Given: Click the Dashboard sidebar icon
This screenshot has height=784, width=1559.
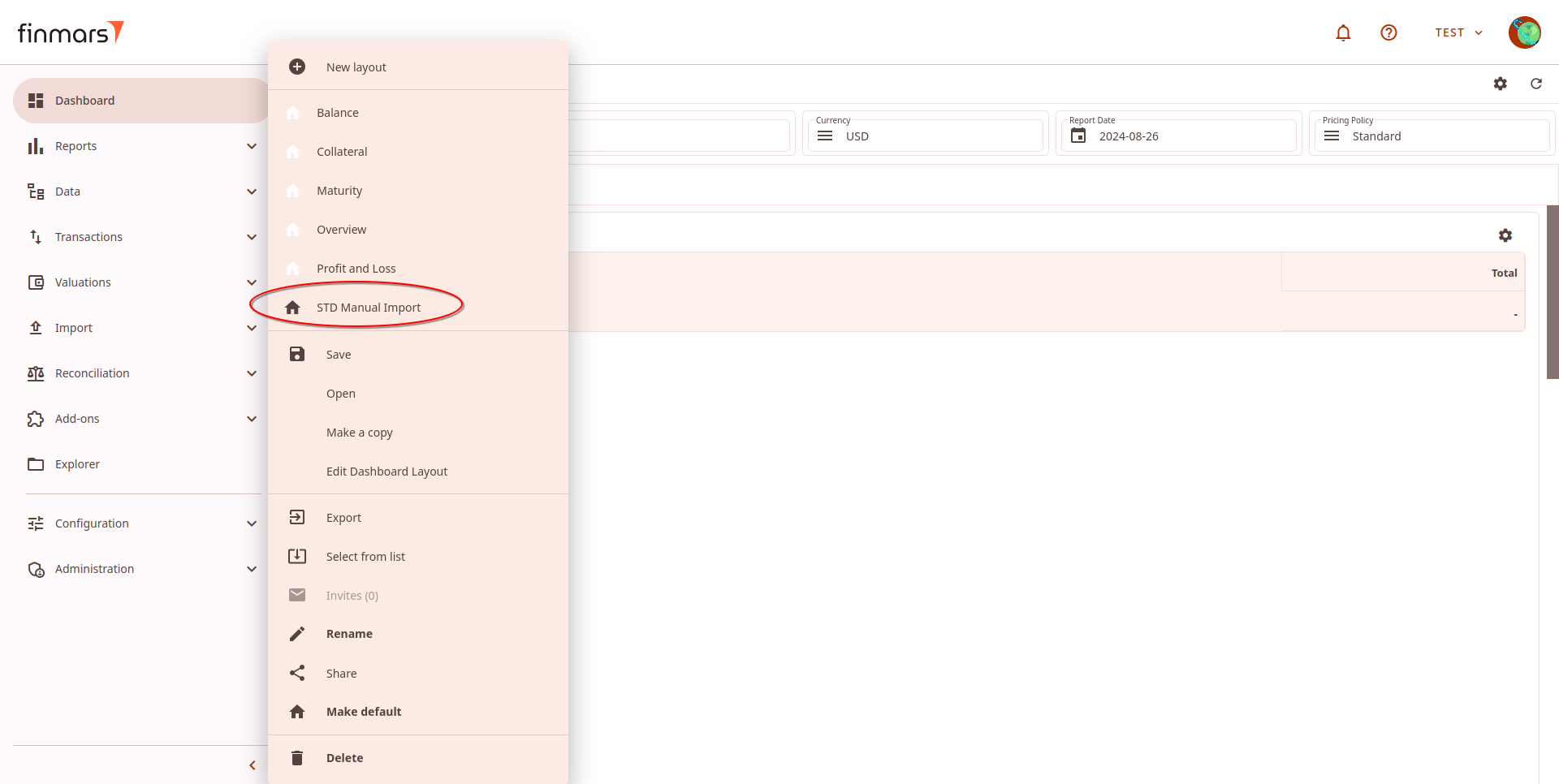Looking at the screenshot, I should click(x=36, y=101).
